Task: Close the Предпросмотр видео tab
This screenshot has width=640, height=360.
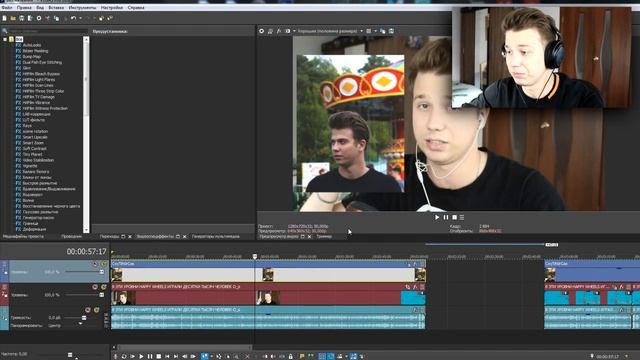Action: pyautogui.click(x=309, y=236)
